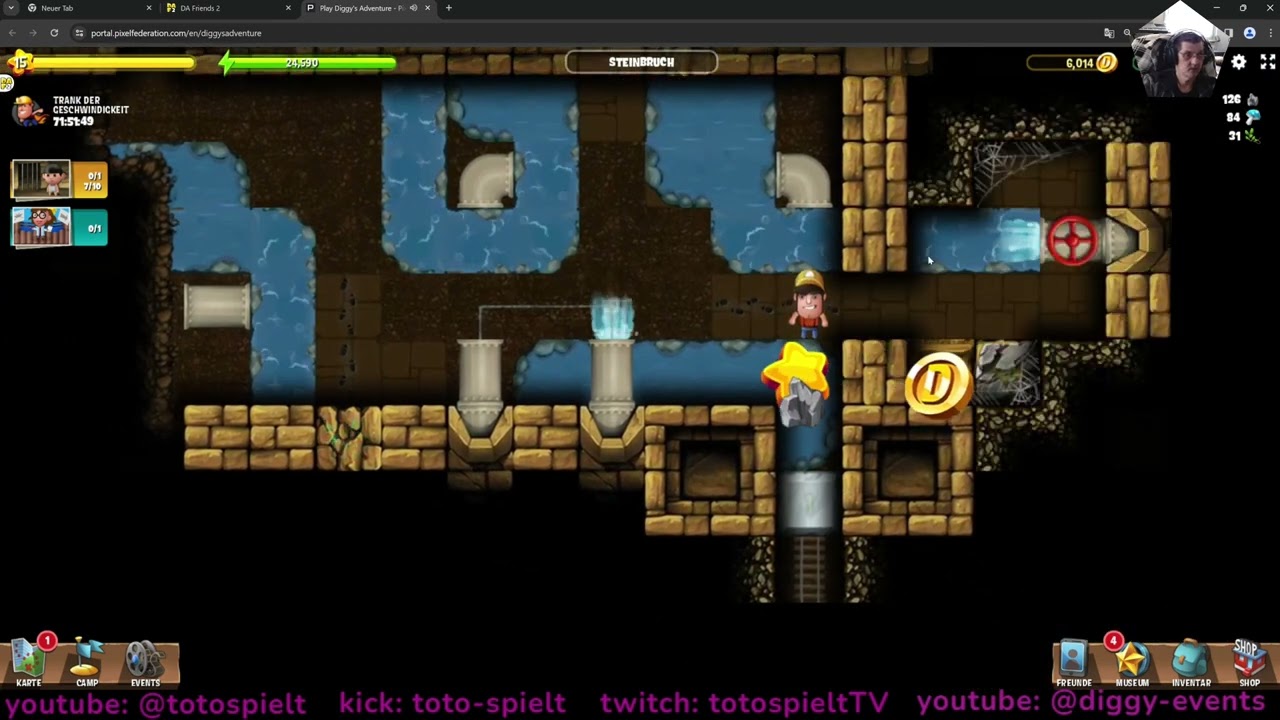Go to Camp
This screenshot has width=1280, height=720.
pyautogui.click(x=87, y=661)
